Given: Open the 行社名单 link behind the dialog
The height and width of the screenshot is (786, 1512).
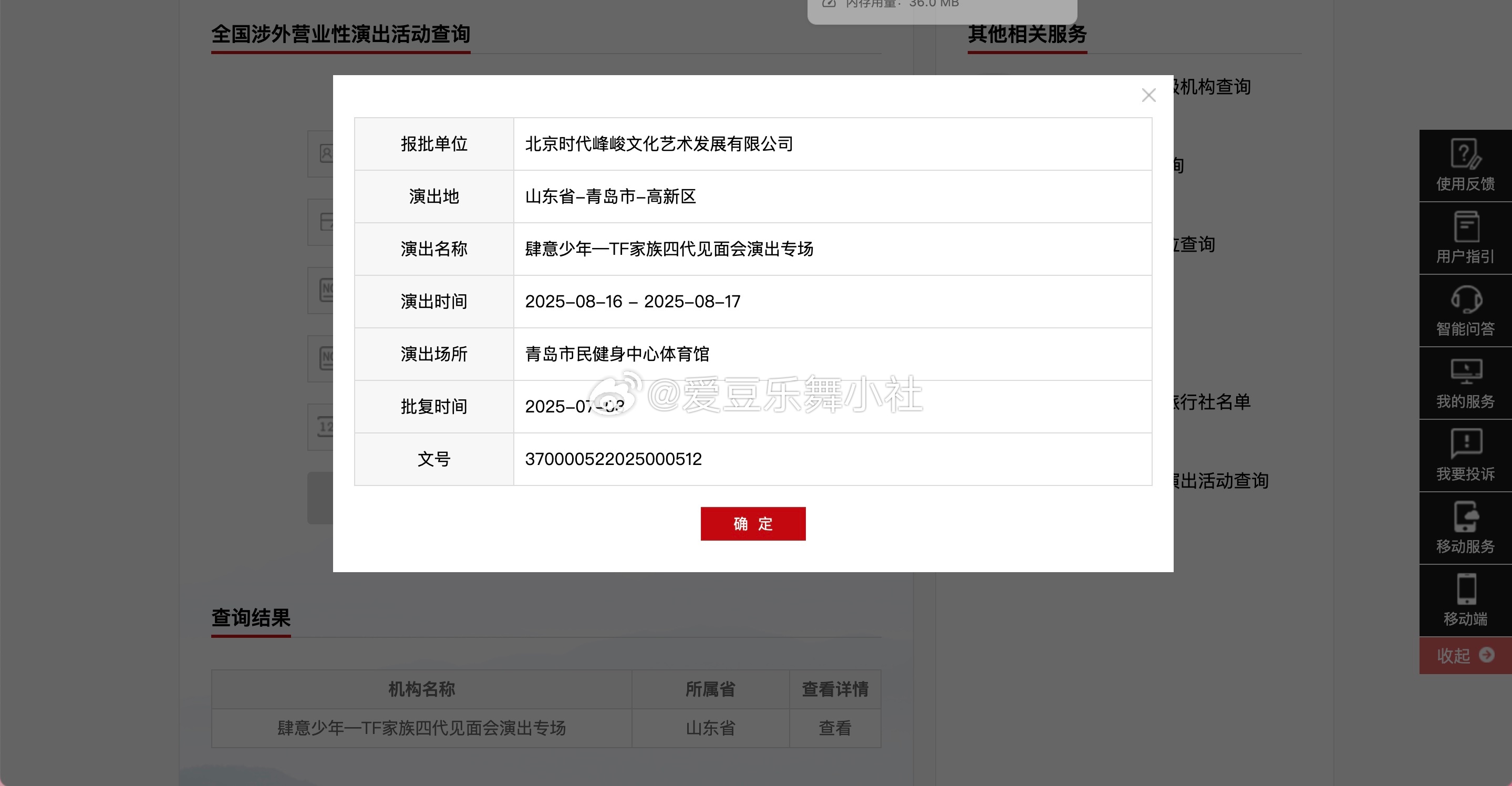Looking at the screenshot, I should click(1213, 401).
